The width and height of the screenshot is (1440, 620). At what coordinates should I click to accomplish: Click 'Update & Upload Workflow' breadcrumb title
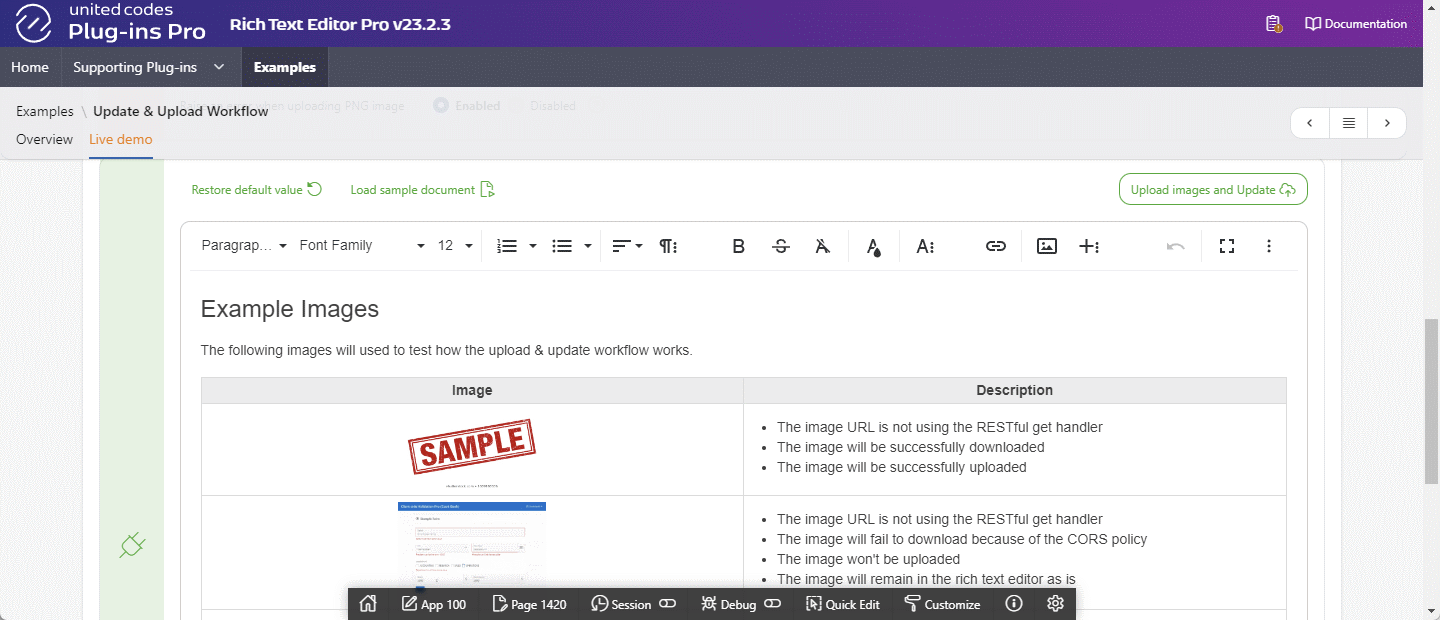coord(181,111)
